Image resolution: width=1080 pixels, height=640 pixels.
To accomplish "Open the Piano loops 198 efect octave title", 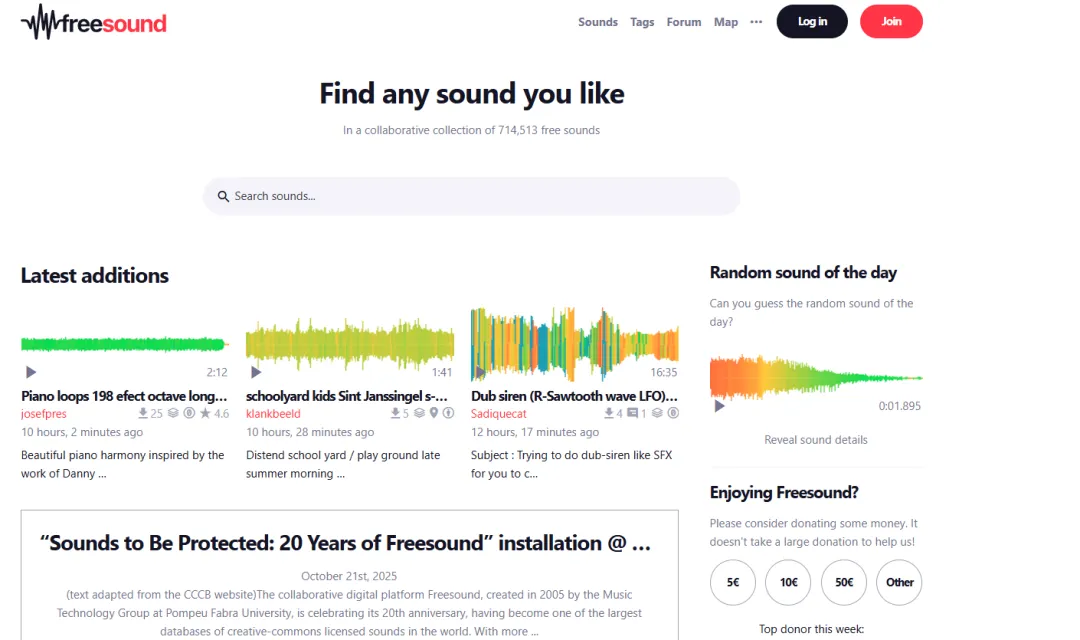I will (x=124, y=396).
